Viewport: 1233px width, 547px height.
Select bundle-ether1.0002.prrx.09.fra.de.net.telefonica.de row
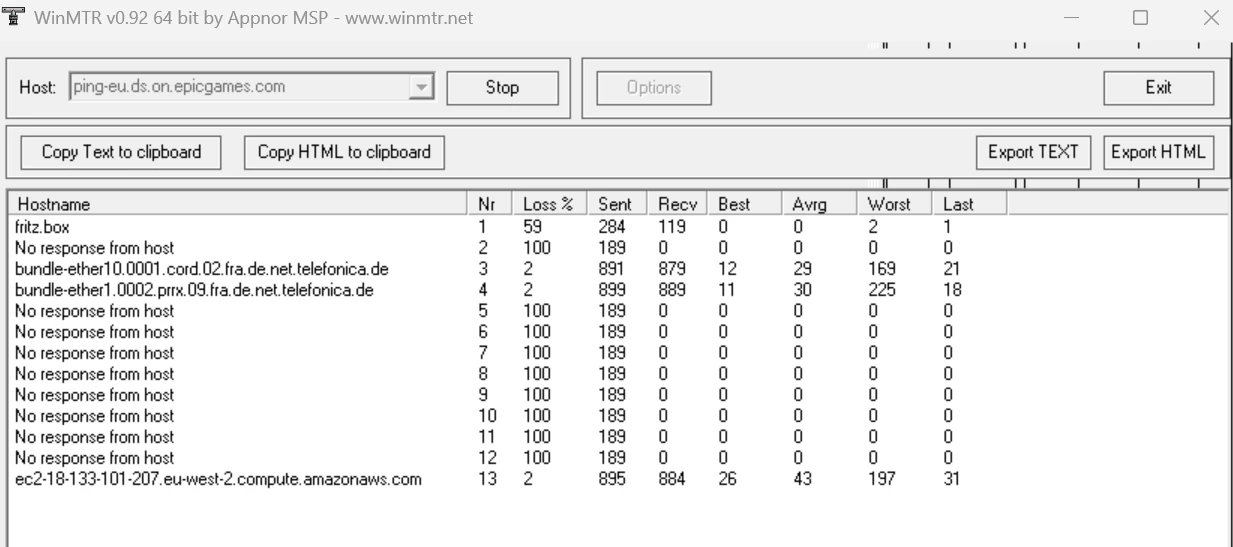(506, 290)
